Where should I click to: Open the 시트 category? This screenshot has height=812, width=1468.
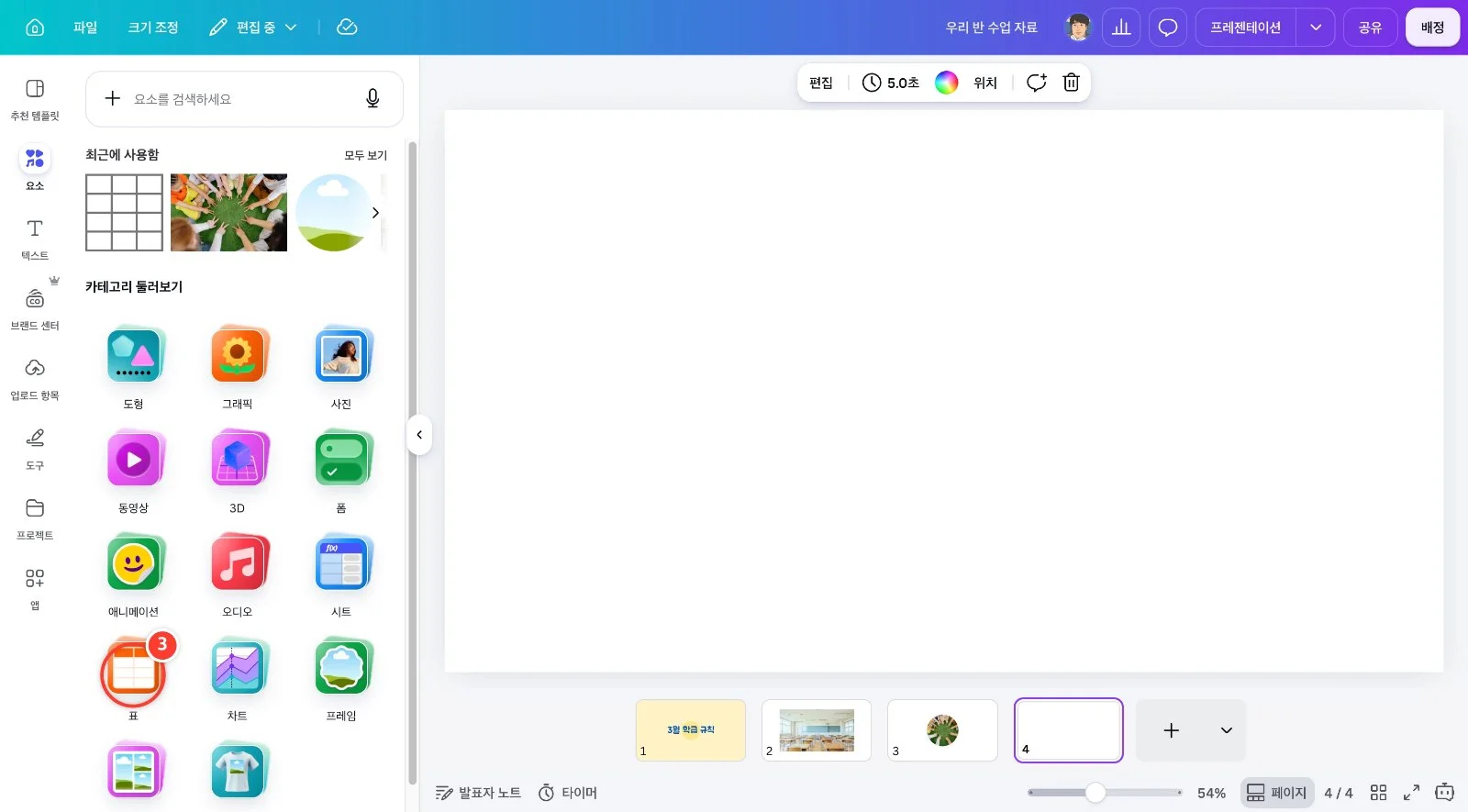[341, 574]
